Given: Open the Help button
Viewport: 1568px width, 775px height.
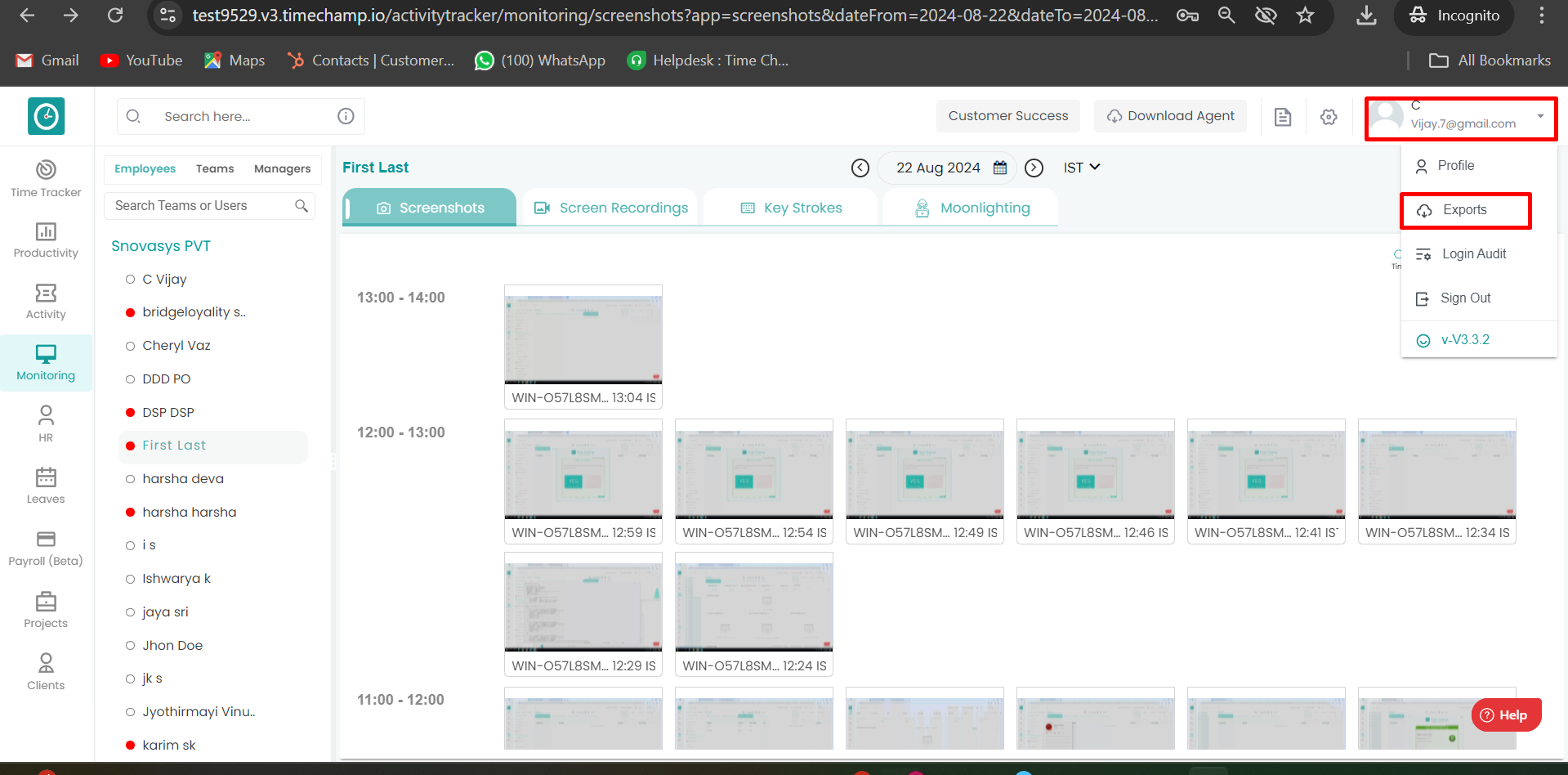Looking at the screenshot, I should [1507, 715].
